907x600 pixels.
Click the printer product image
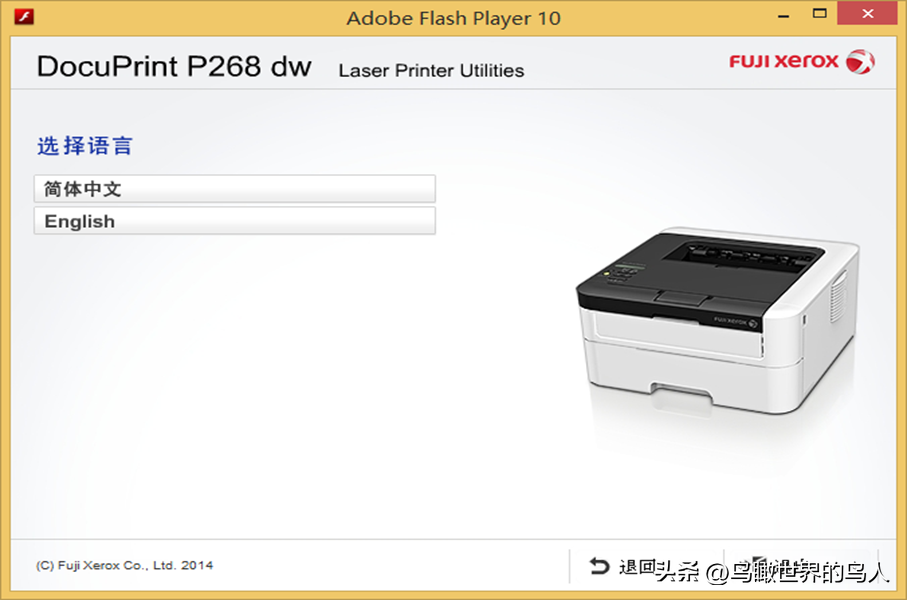tap(717, 322)
